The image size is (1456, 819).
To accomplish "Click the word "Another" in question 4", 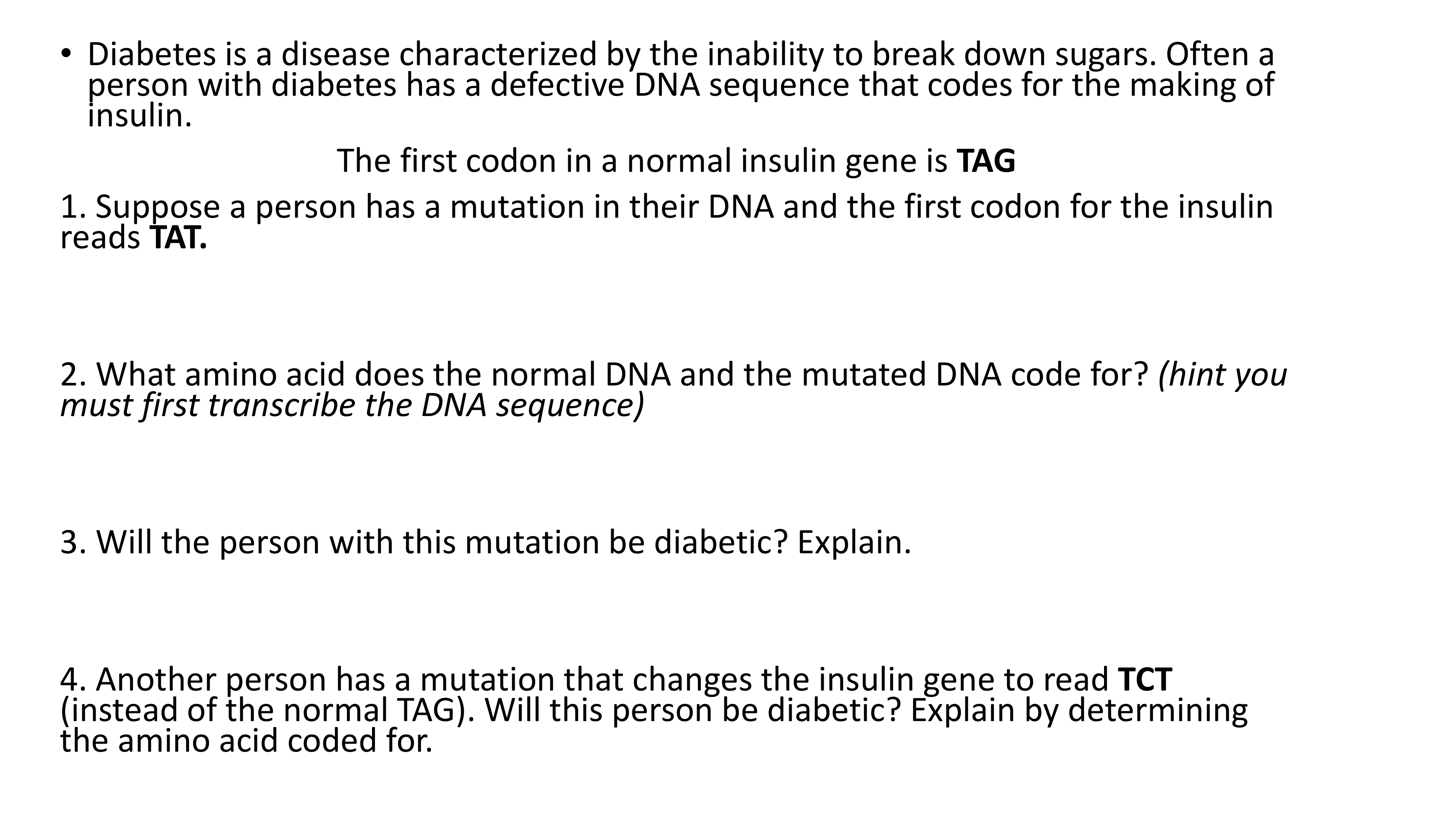I will [x=156, y=679].
